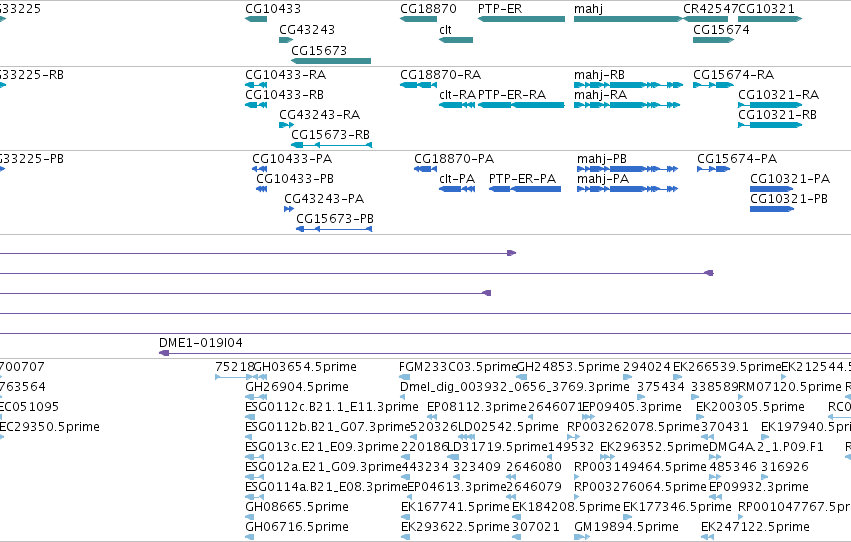Click transcript CG43243-RA
The width and height of the screenshot is (851, 542).
click(x=286, y=125)
